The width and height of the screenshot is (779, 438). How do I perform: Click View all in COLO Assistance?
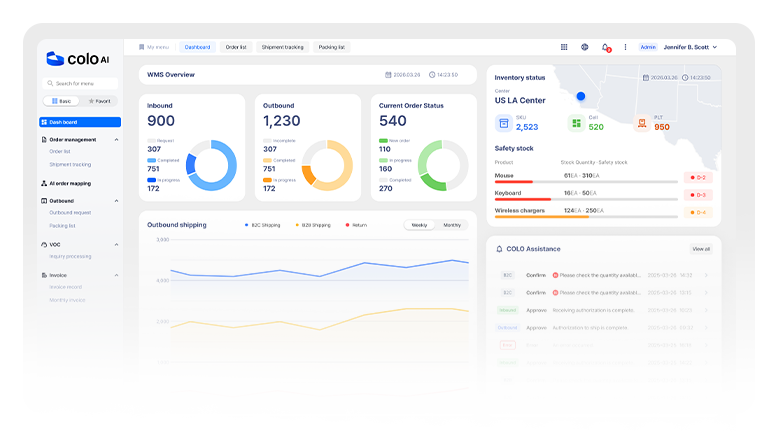[x=701, y=249]
